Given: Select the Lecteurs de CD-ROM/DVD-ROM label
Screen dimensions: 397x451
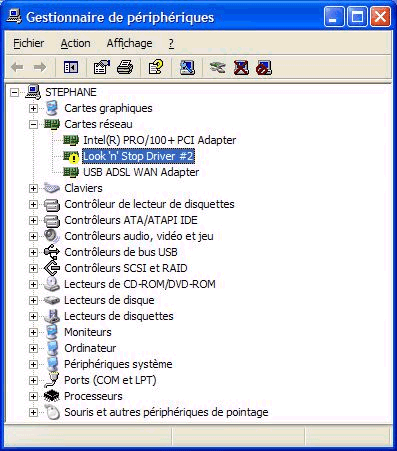Looking at the screenshot, I should [x=140, y=284].
